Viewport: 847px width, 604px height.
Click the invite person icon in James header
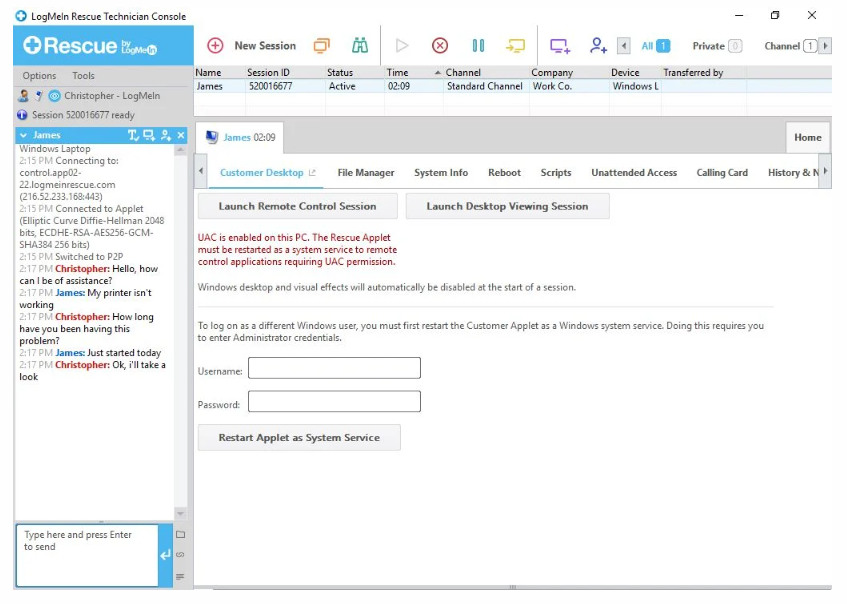(166, 135)
